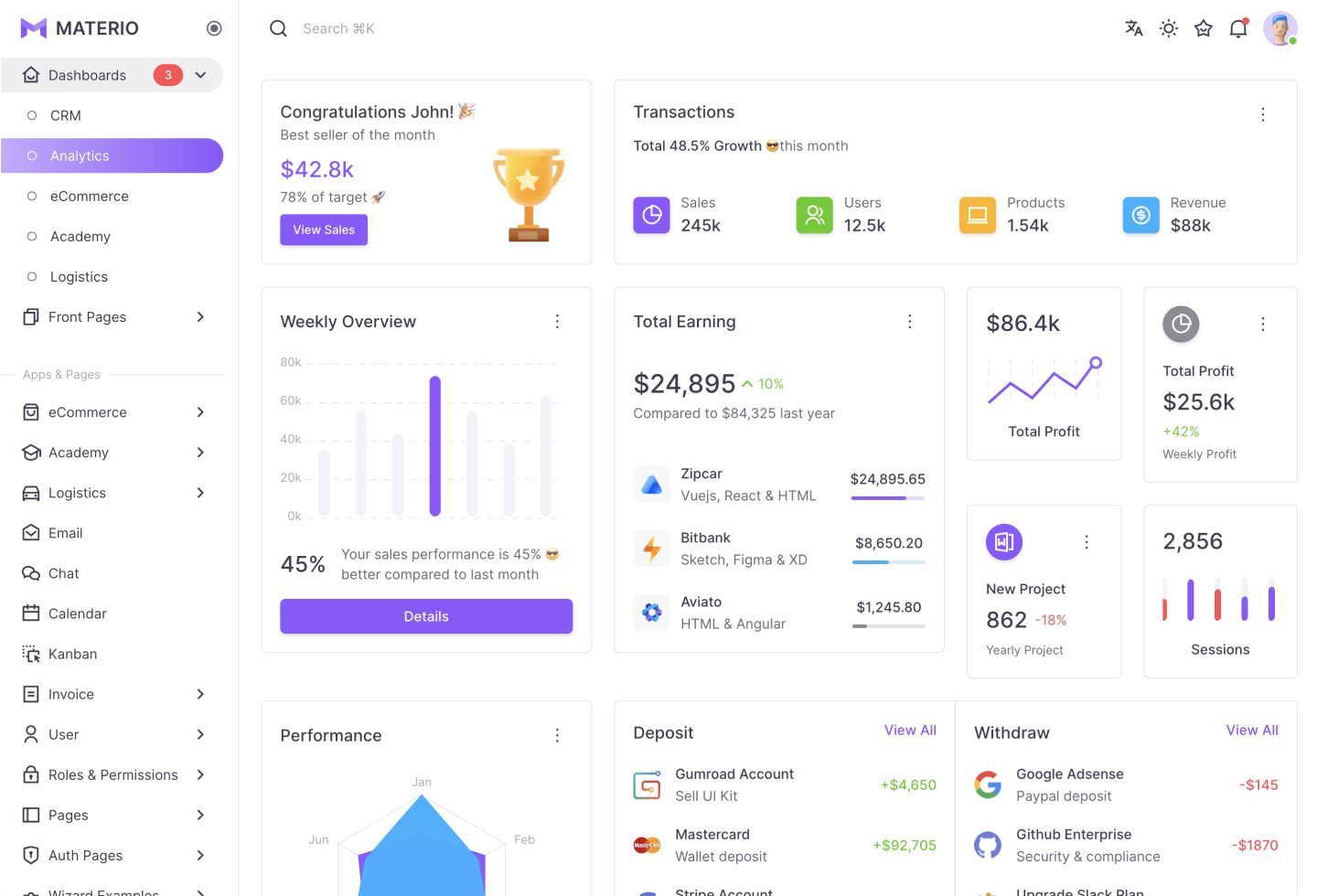
Task: Expand the User chevron
Action: (200, 734)
